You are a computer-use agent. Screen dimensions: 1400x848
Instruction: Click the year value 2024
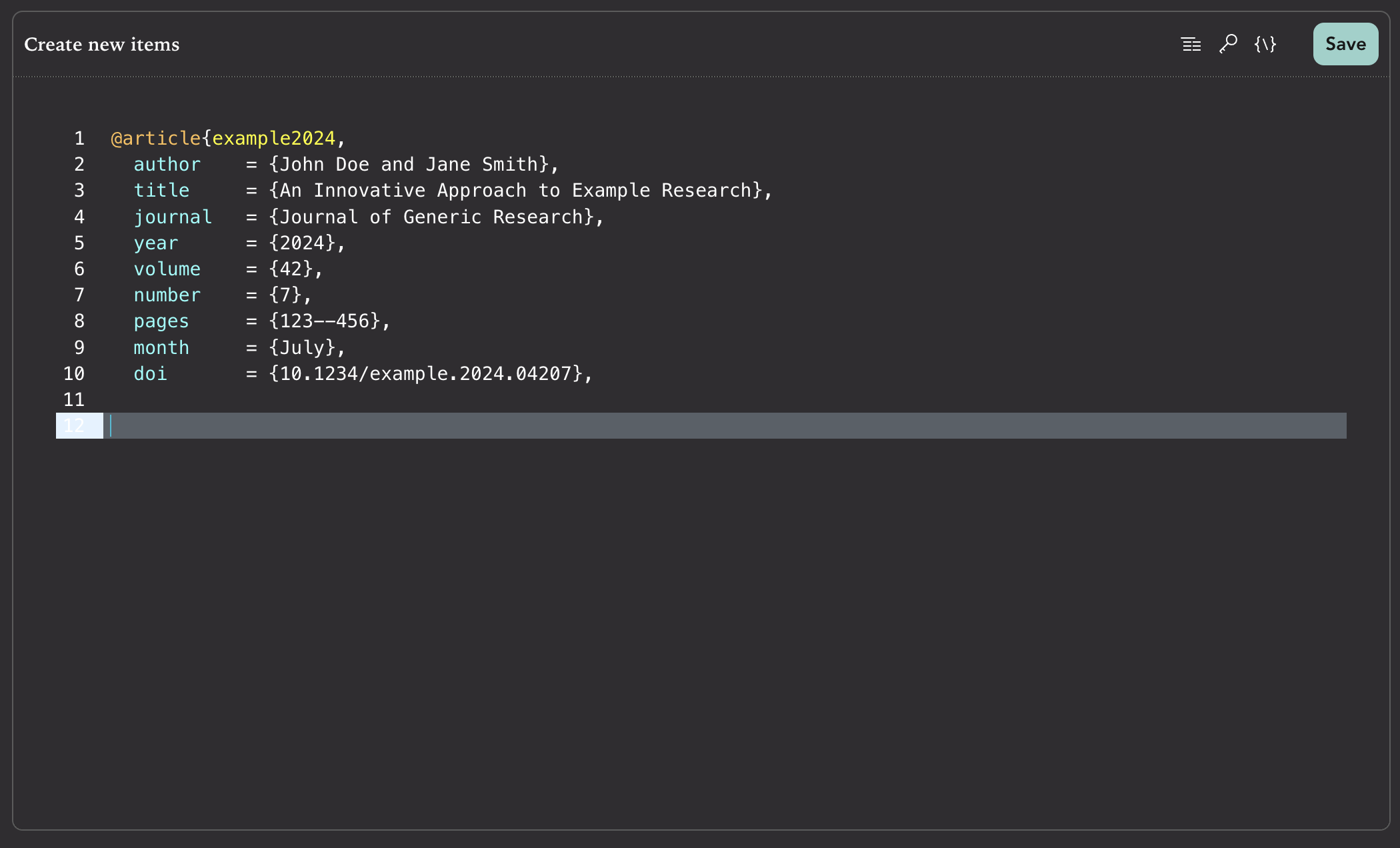click(x=306, y=243)
